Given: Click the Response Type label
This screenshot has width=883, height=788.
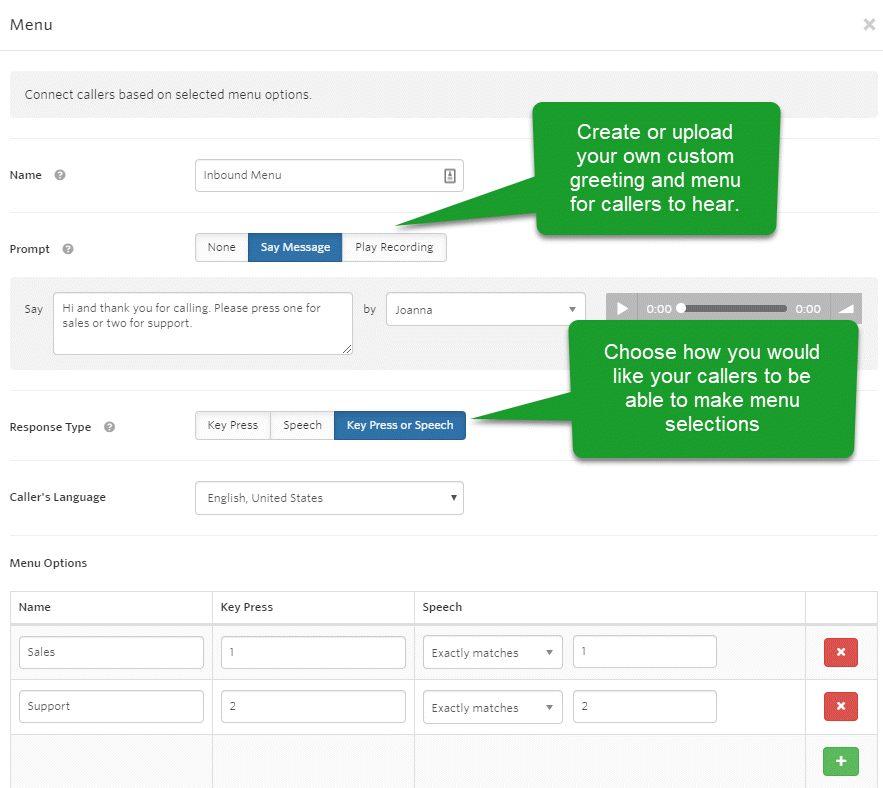Looking at the screenshot, I should tap(50, 427).
